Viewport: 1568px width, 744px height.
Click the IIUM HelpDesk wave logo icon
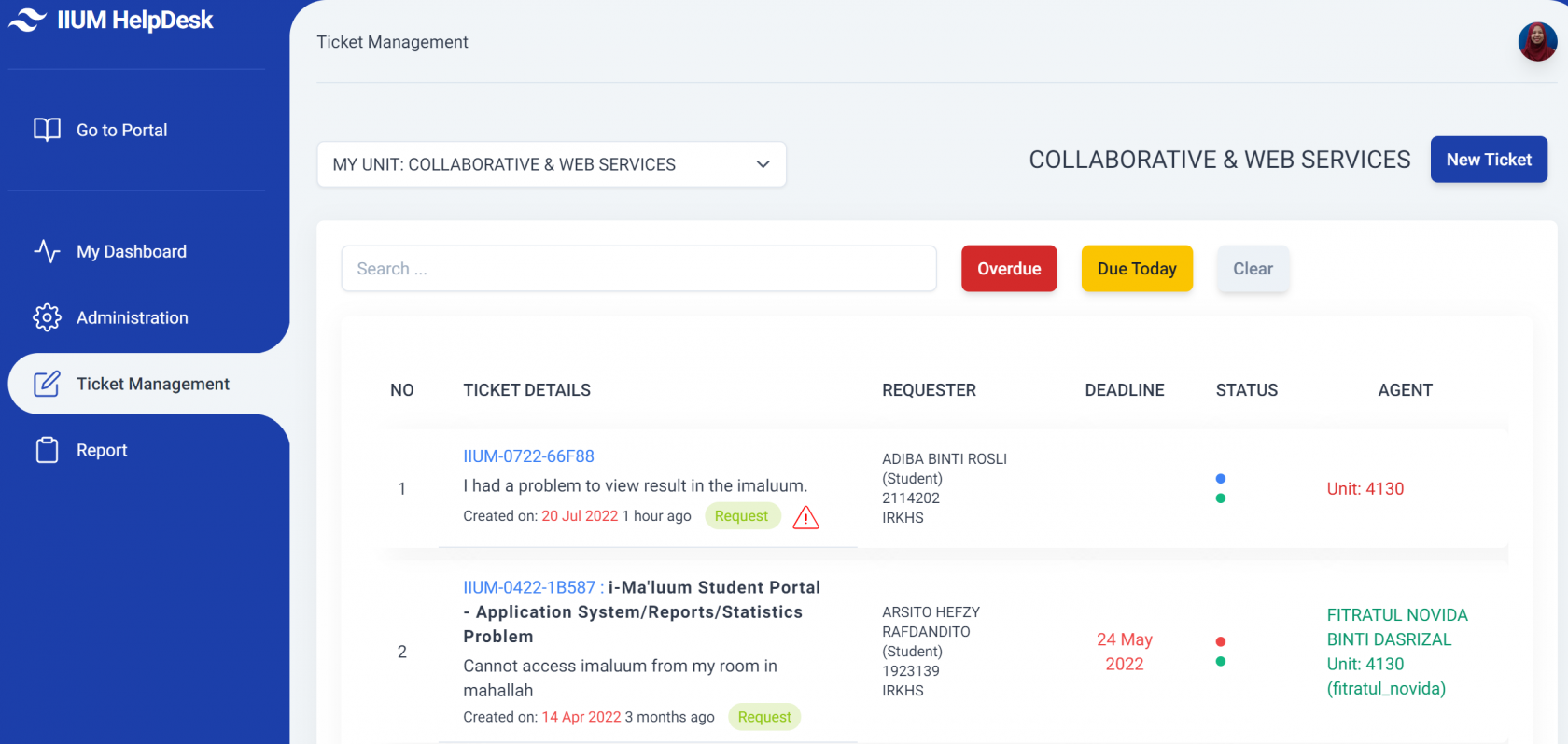[27, 20]
